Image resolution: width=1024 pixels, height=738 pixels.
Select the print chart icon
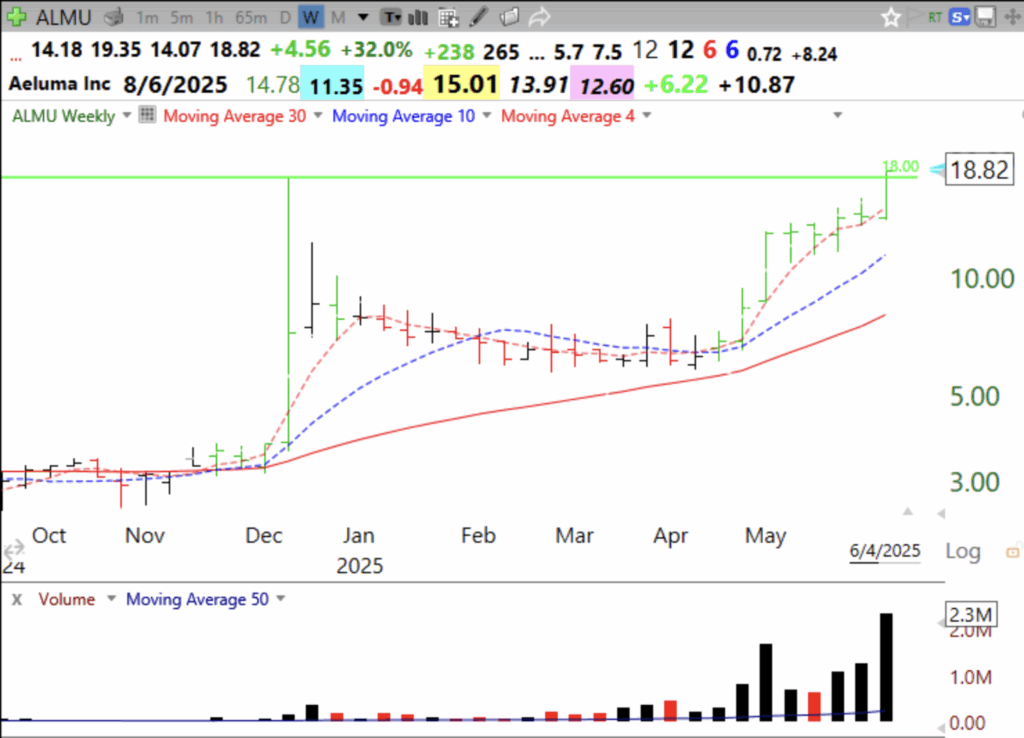coord(112,17)
